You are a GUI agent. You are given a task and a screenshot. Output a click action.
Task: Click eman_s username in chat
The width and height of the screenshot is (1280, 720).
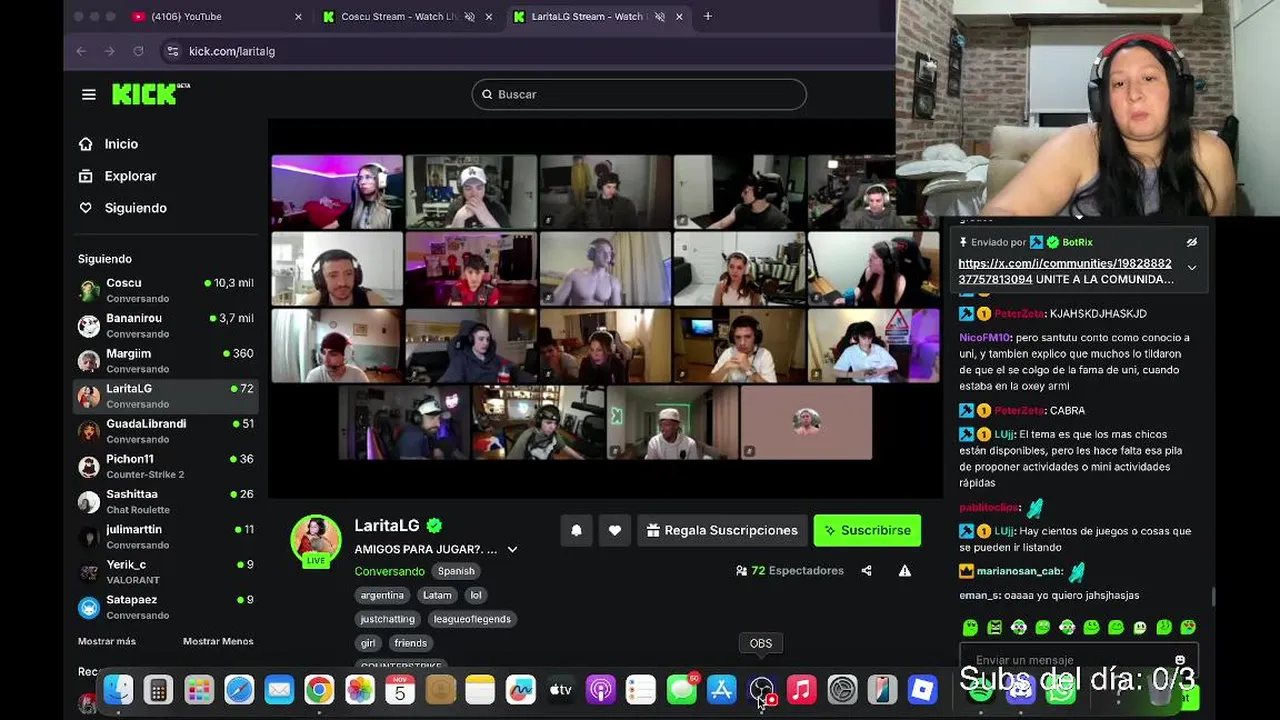tap(978, 595)
